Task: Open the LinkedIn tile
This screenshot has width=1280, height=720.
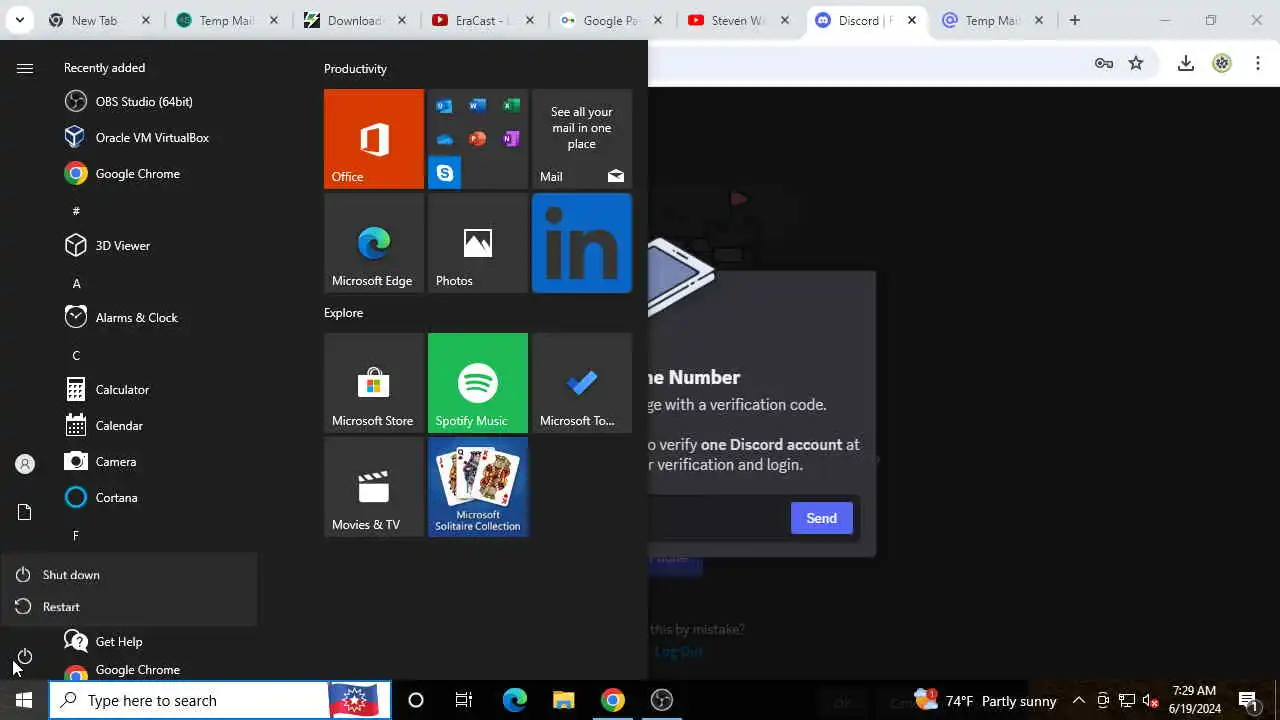Action: (x=582, y=243)
